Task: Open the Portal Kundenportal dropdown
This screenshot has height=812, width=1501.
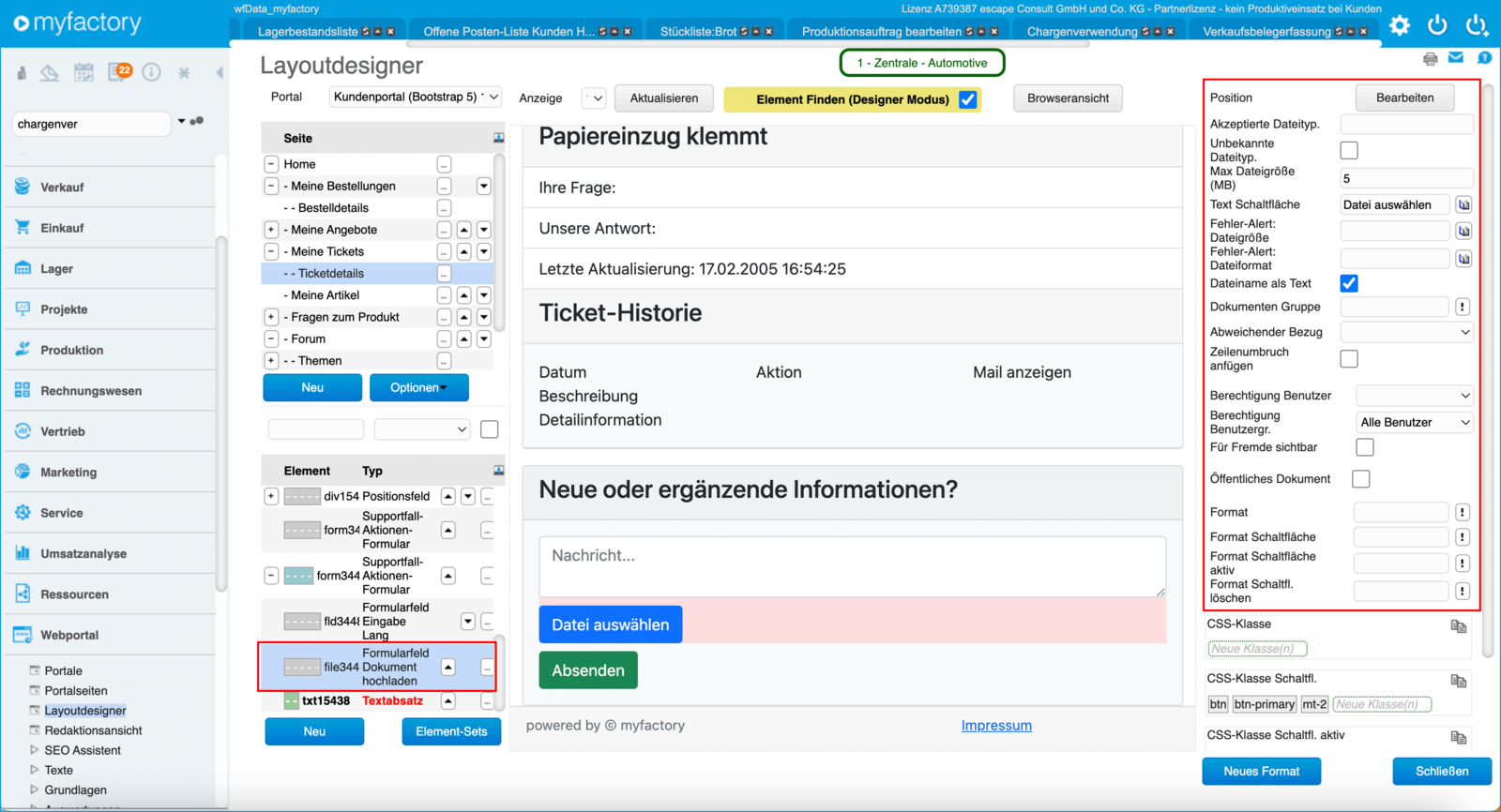Action: pos(416,98)
